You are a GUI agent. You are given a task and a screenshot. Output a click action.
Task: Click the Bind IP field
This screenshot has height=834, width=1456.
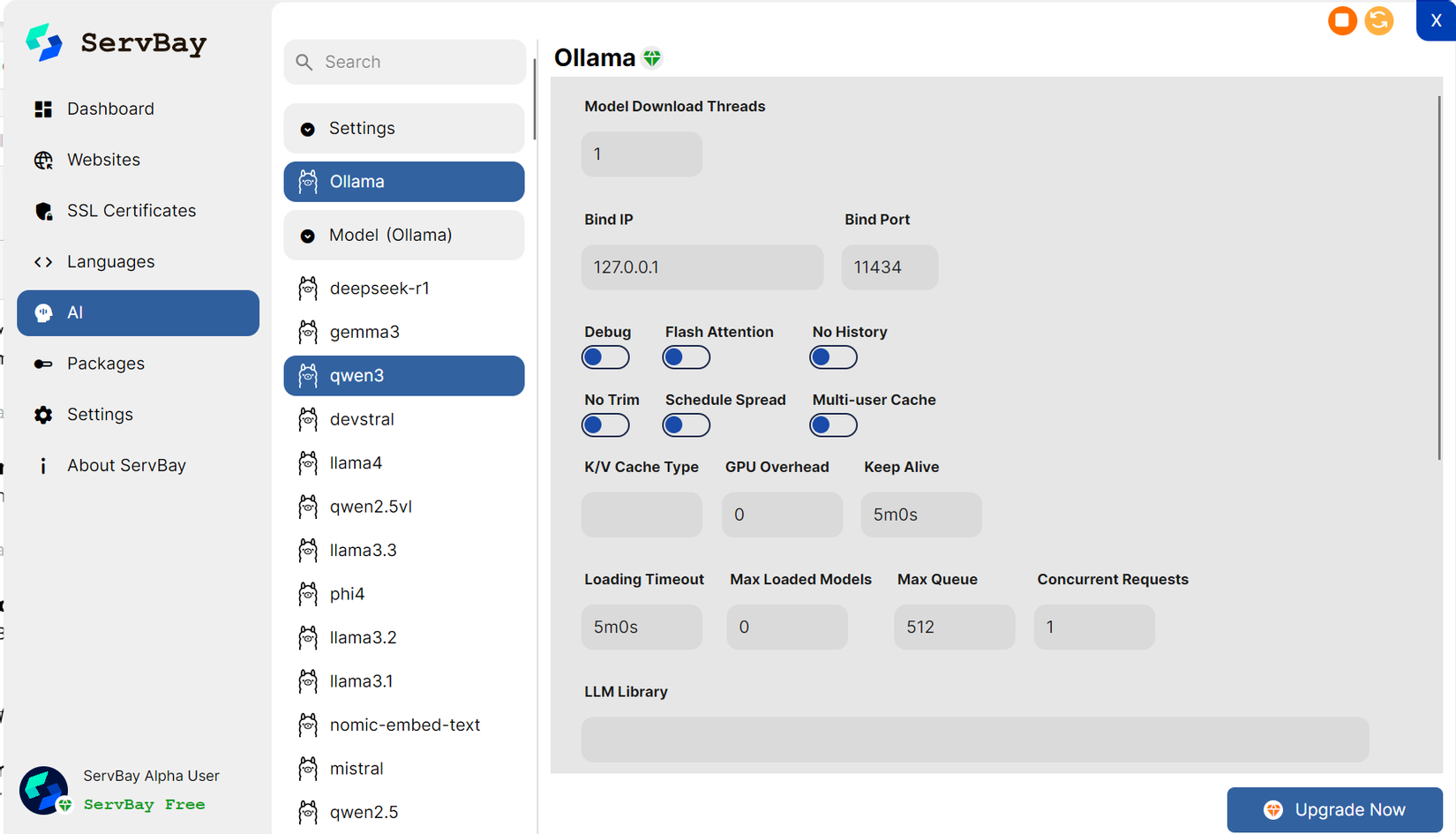coord(702,267)
